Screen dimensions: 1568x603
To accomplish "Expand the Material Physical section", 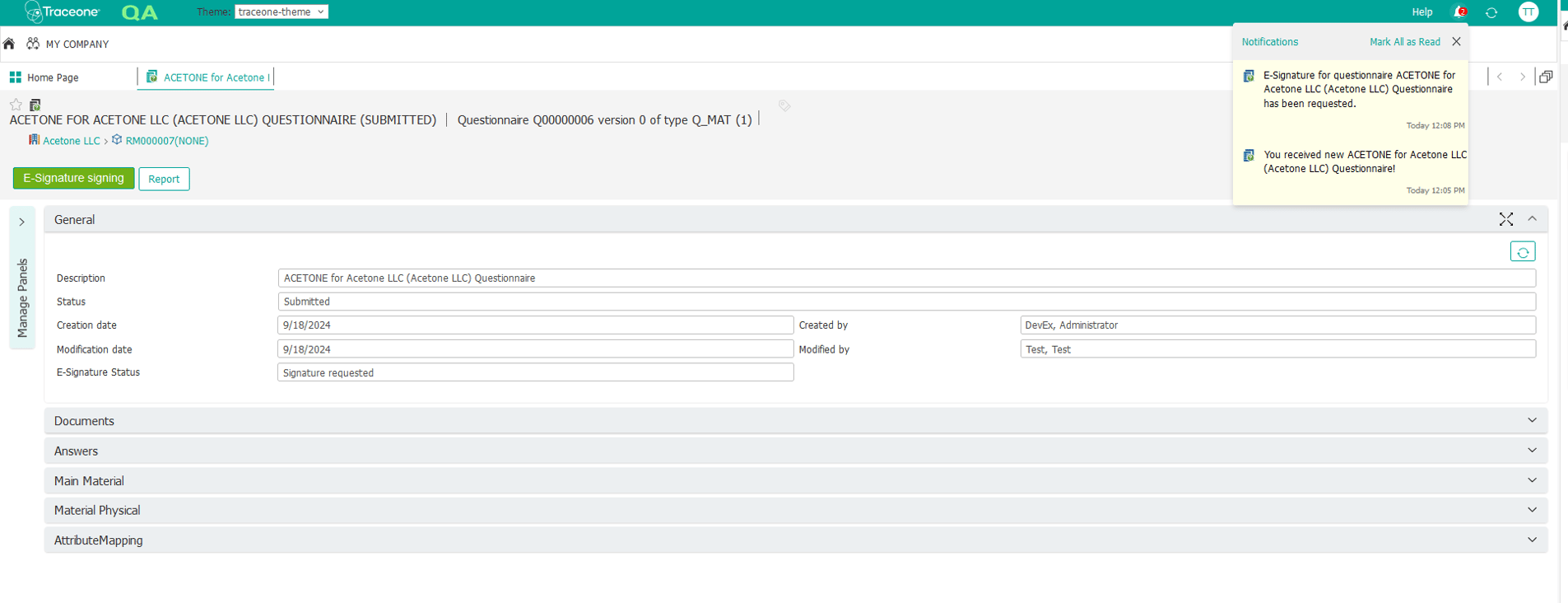I will (1532, 510).
